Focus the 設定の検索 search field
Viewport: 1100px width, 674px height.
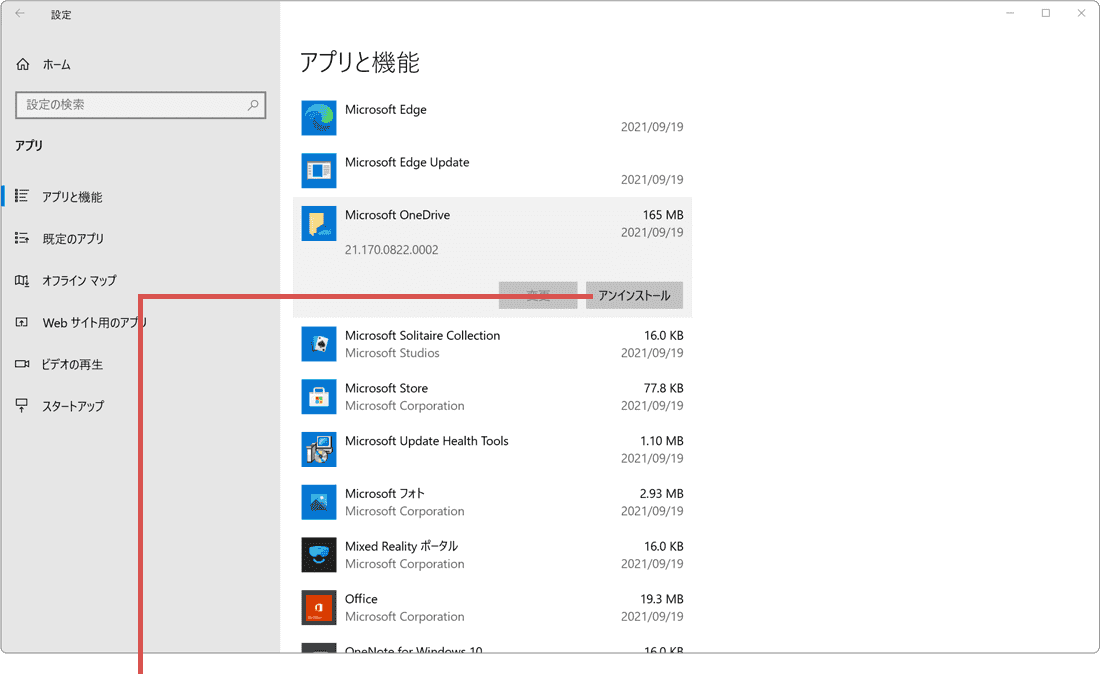(140, 105)
